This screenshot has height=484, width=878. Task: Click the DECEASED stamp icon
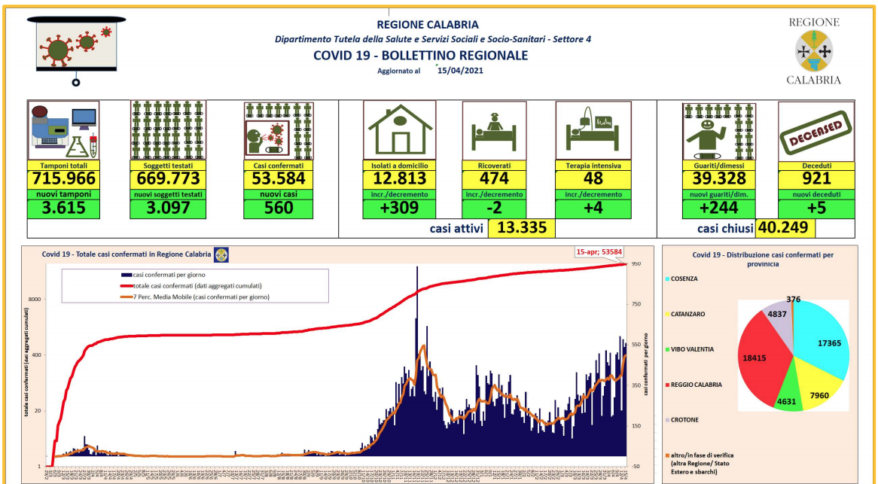816,130
